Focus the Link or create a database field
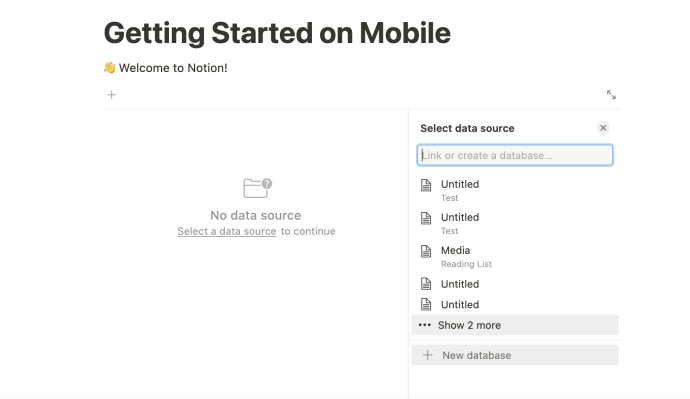 pyautogui.click(x=515, y=155)
